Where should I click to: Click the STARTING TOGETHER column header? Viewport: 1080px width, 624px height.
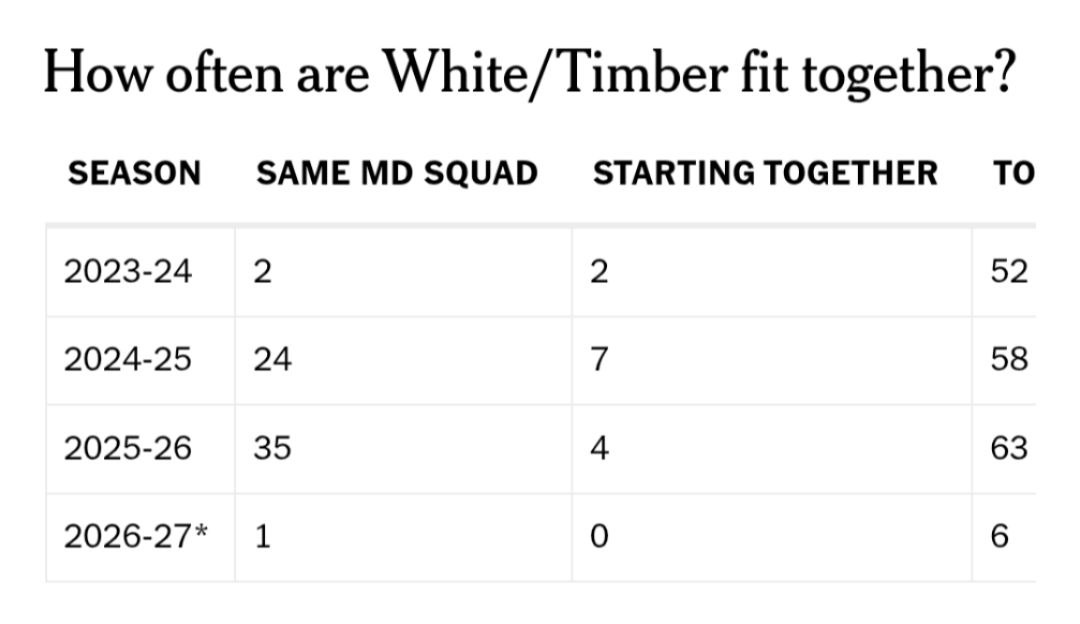tap(765, 173)
